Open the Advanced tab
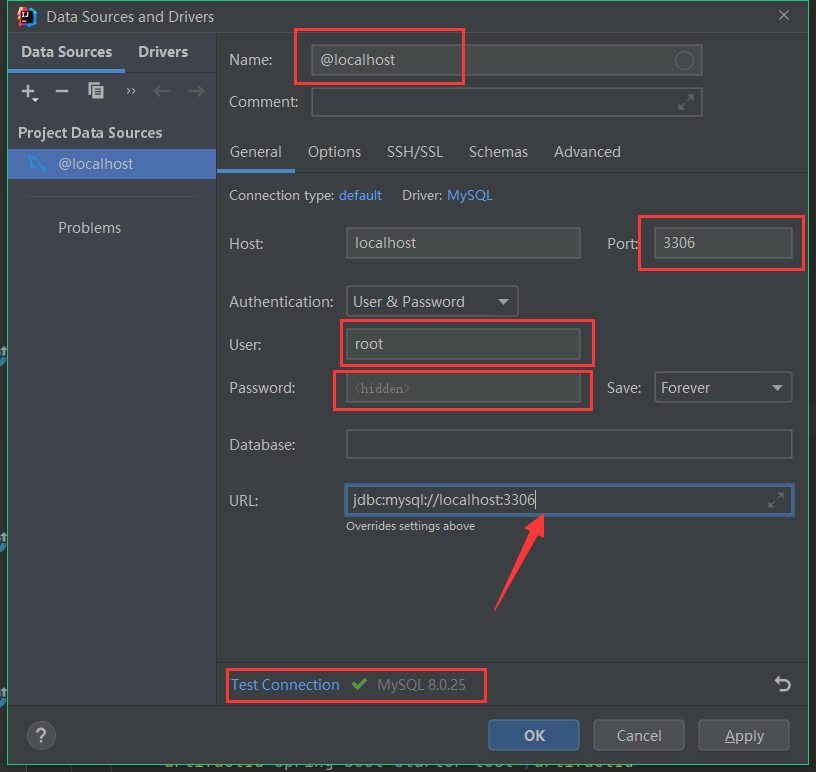Viewport: 816px width, 772px height. (587, 152)
